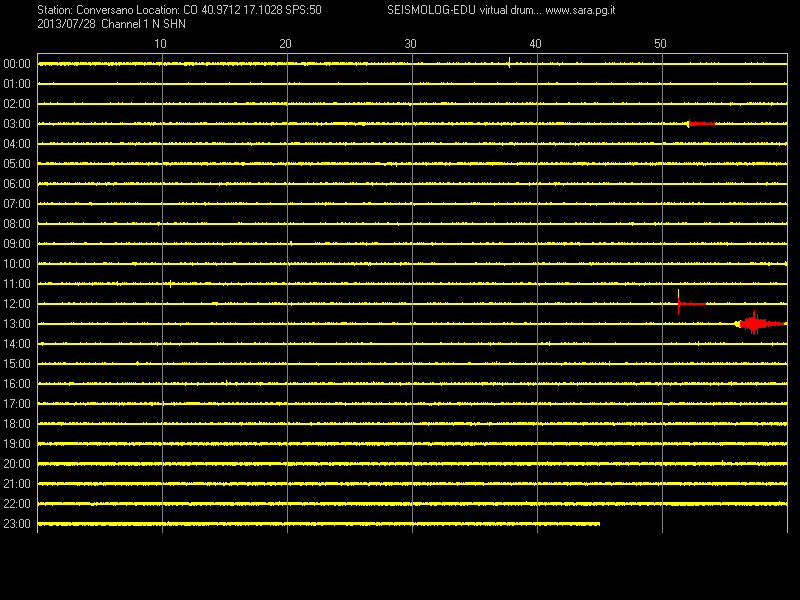Click the 15:00 hour label
This screenshot has height=600, width=800.
[x=17, y=364]
